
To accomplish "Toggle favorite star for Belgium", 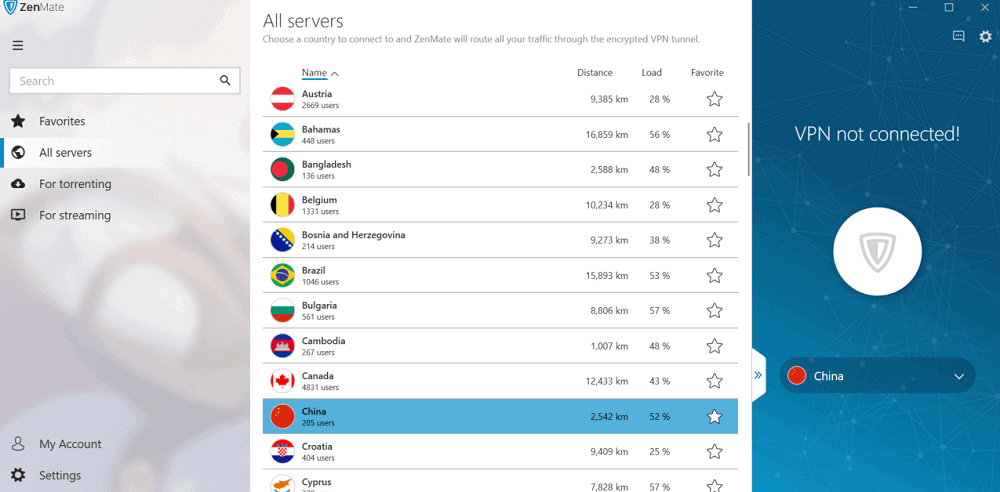I will pos(714,205).
